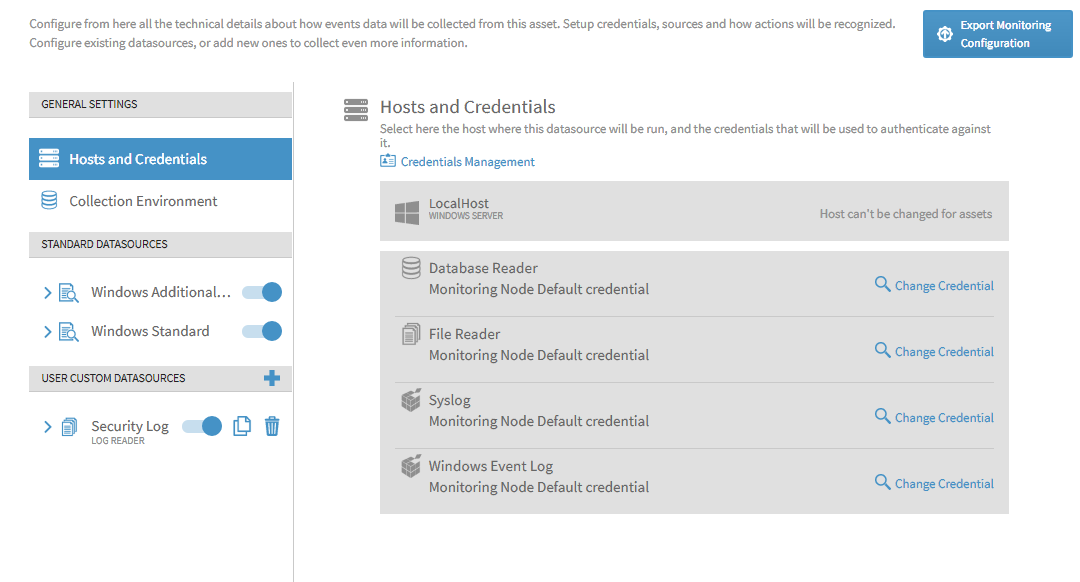Expand the Windows Standard datasource chevron
The image size is (1080, 582).
tap(48, 332)
